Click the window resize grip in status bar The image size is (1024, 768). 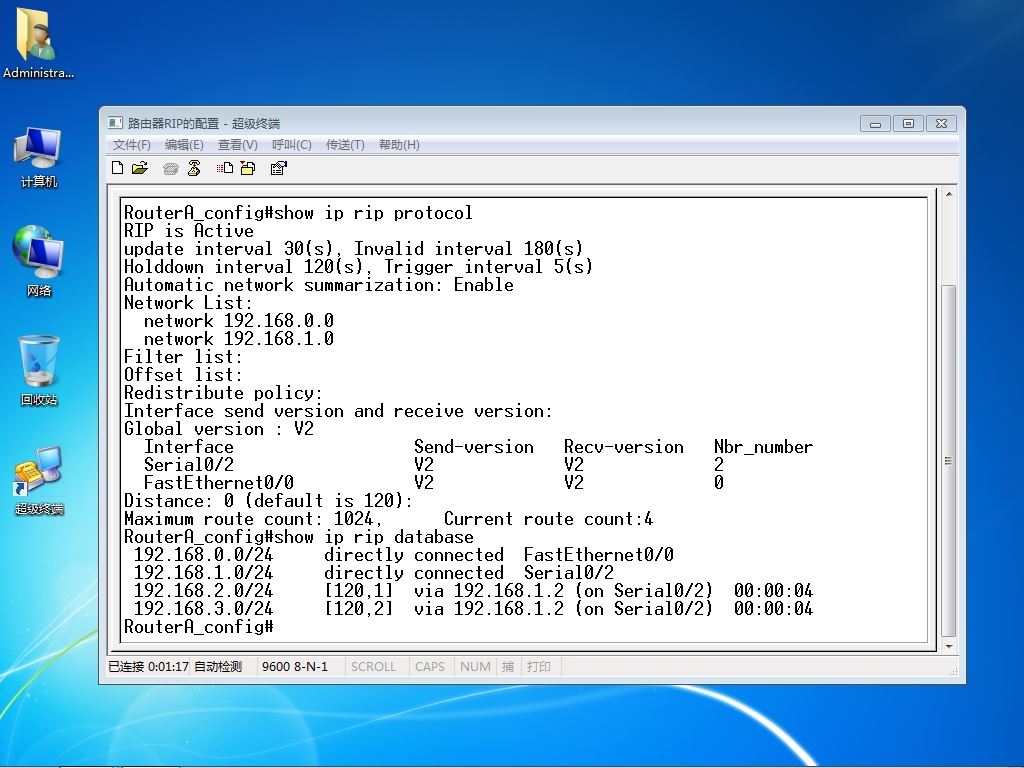click(953, 671)
